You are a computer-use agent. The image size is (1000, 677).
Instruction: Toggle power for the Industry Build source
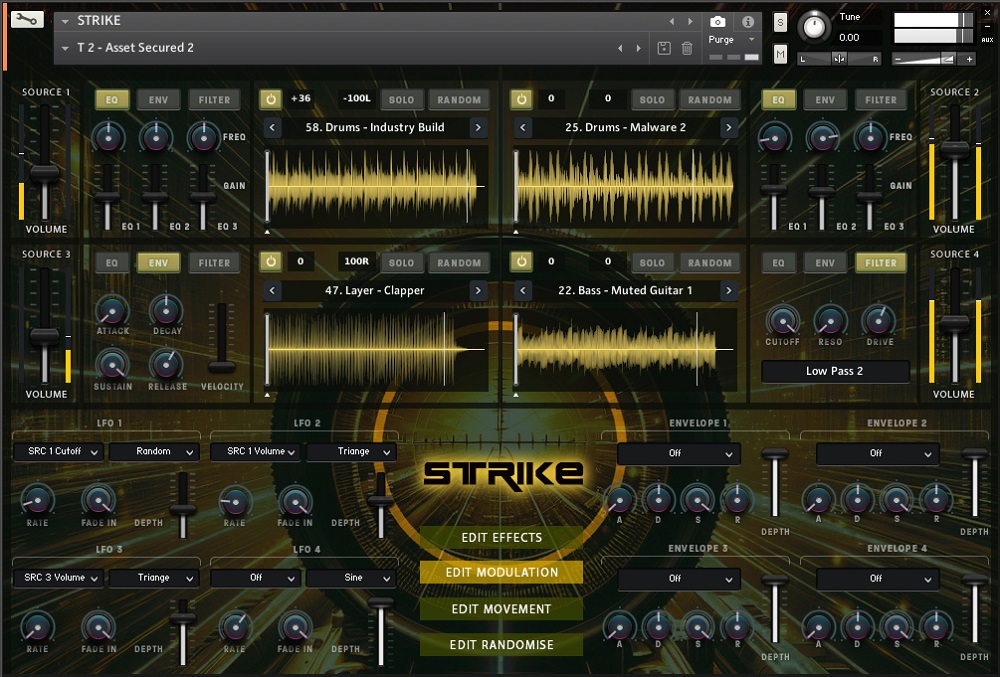point(271,99)
